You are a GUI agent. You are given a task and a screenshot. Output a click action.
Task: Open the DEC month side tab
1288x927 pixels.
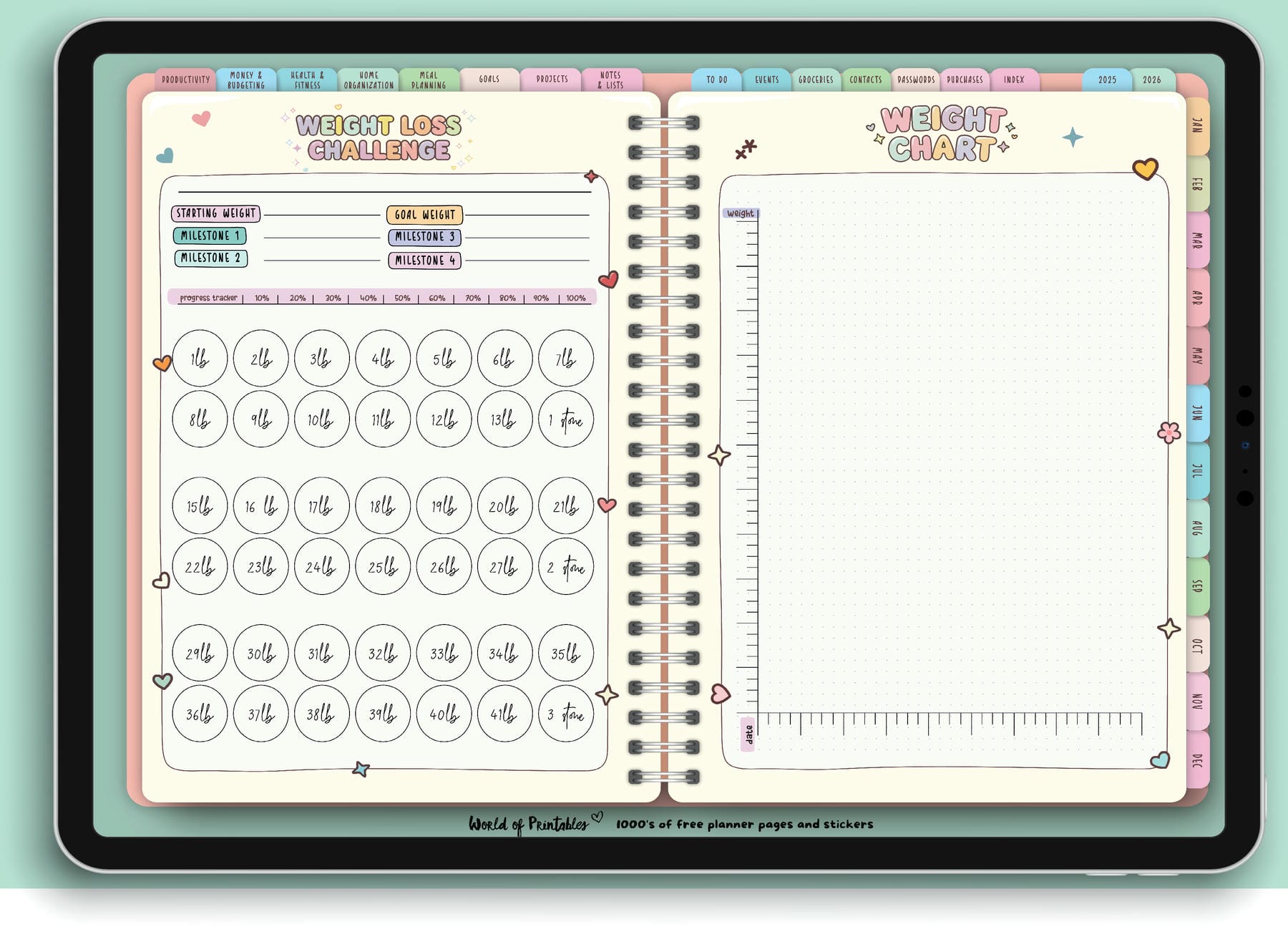[x=1198, y=760]
